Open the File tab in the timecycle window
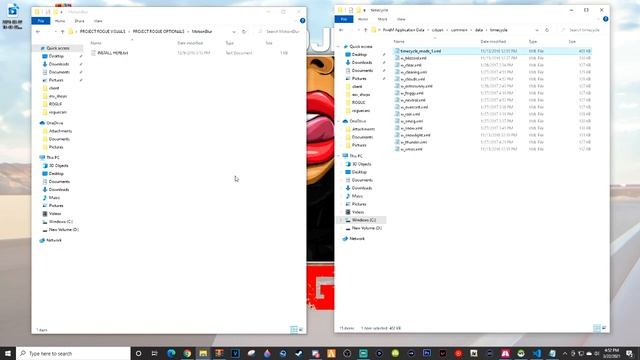Viewport: 640px width, 360px height. [344, 19]
